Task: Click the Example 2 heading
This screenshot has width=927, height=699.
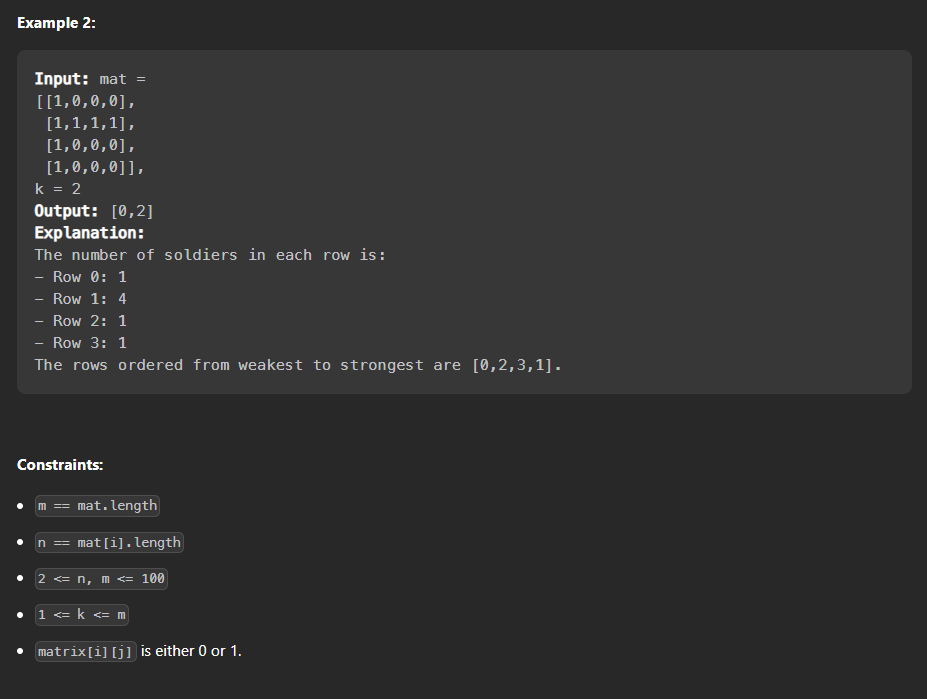Action: click(x=56, y=23)
